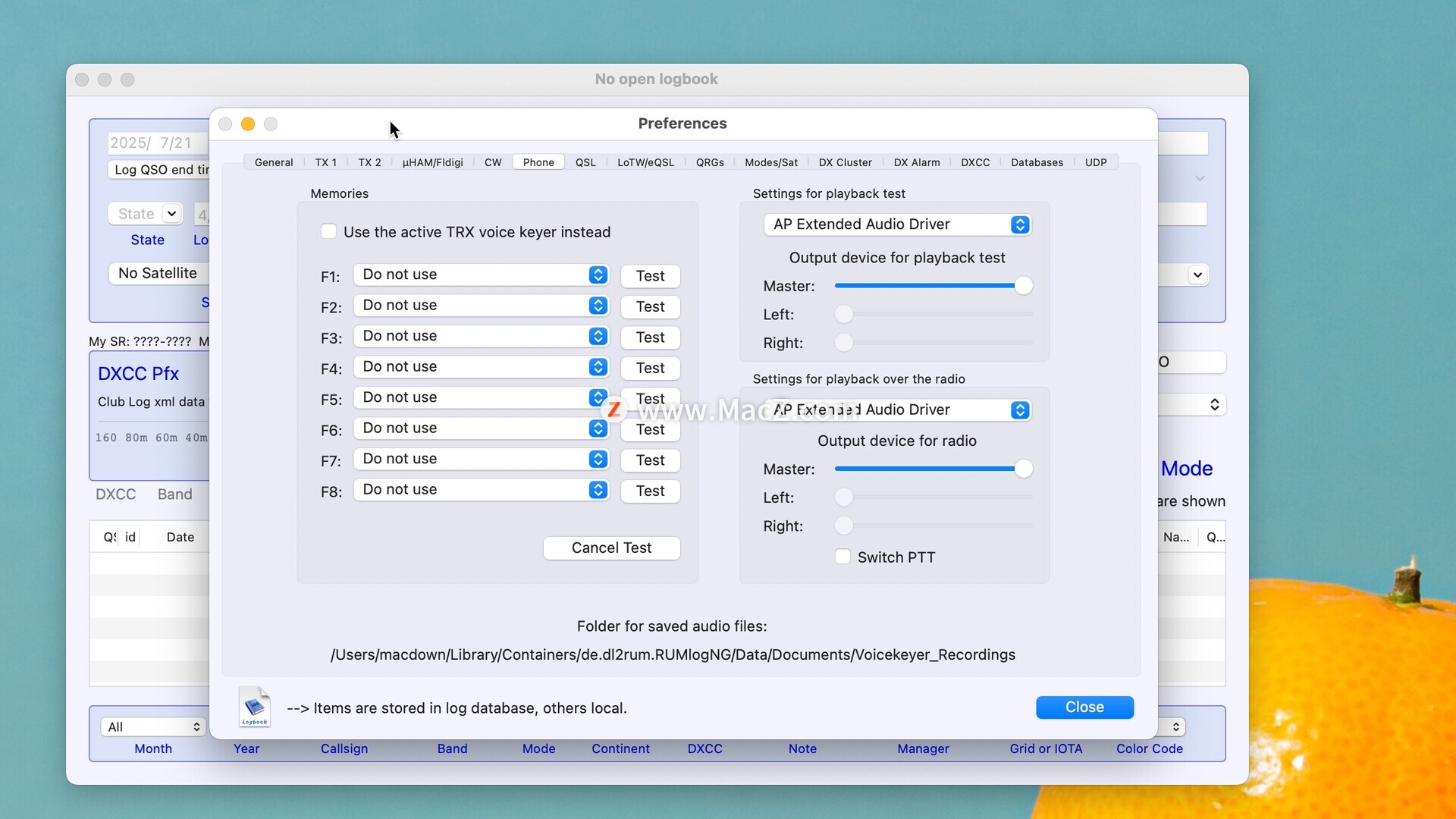Click the Voicekeyer_Recordings folder path text
The width and height of the screenshot is (1456, 819).
click(673, 654)
